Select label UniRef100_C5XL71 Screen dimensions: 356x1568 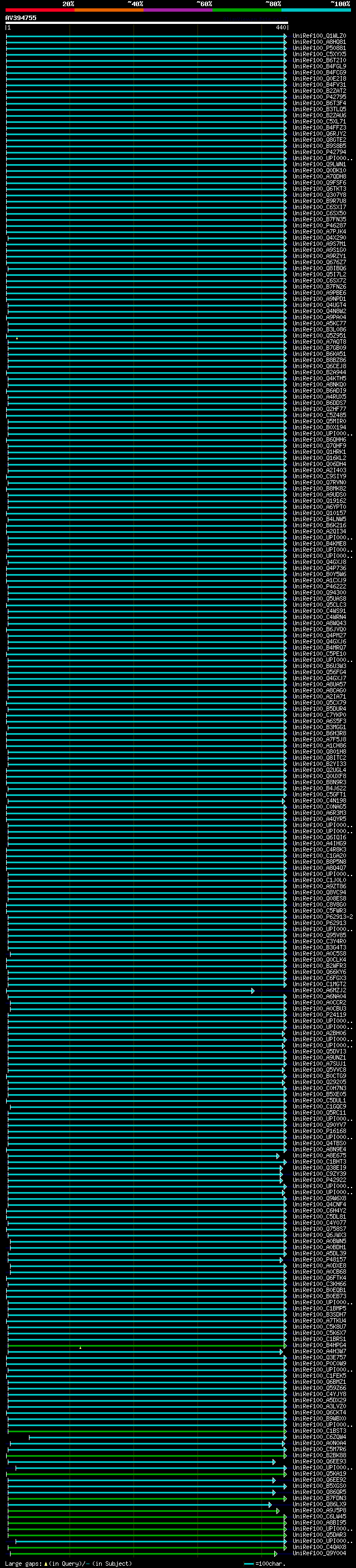(319, 122)
